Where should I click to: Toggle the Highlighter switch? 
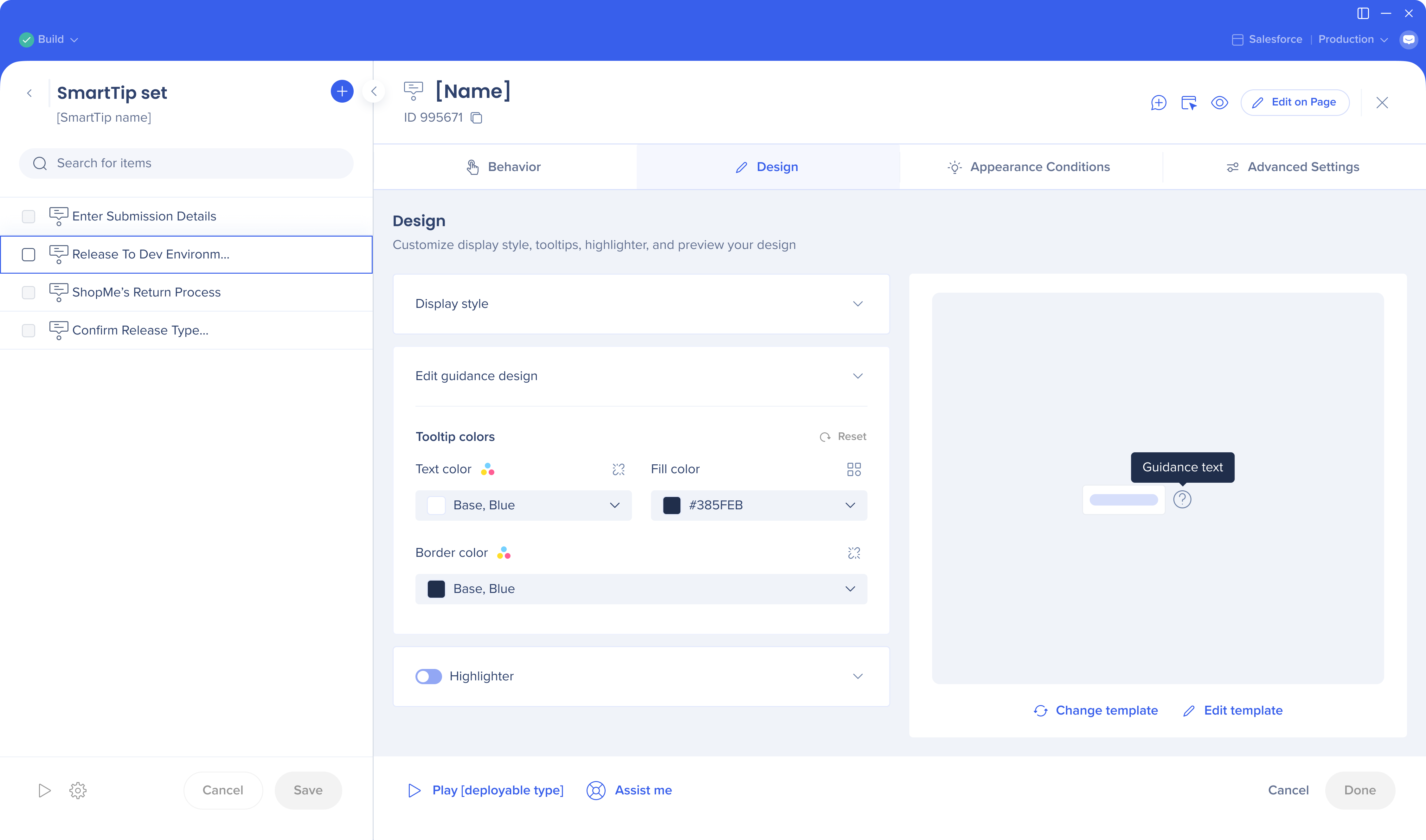click(428, 677)
